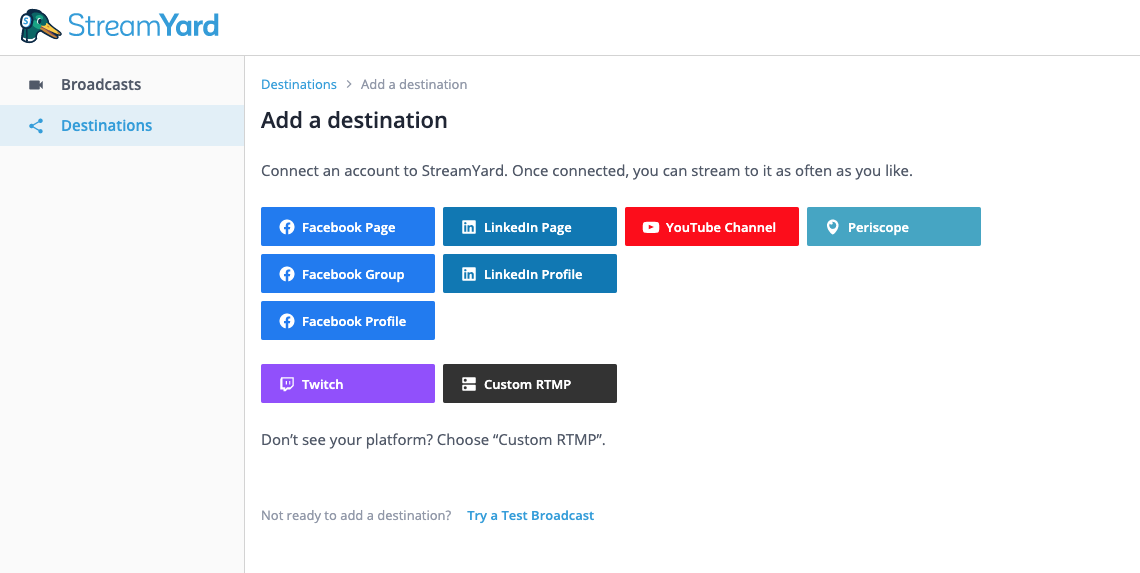Click the Custom RTMP server icon
The width and height of the screenshot is (1140, 573).
469,384
